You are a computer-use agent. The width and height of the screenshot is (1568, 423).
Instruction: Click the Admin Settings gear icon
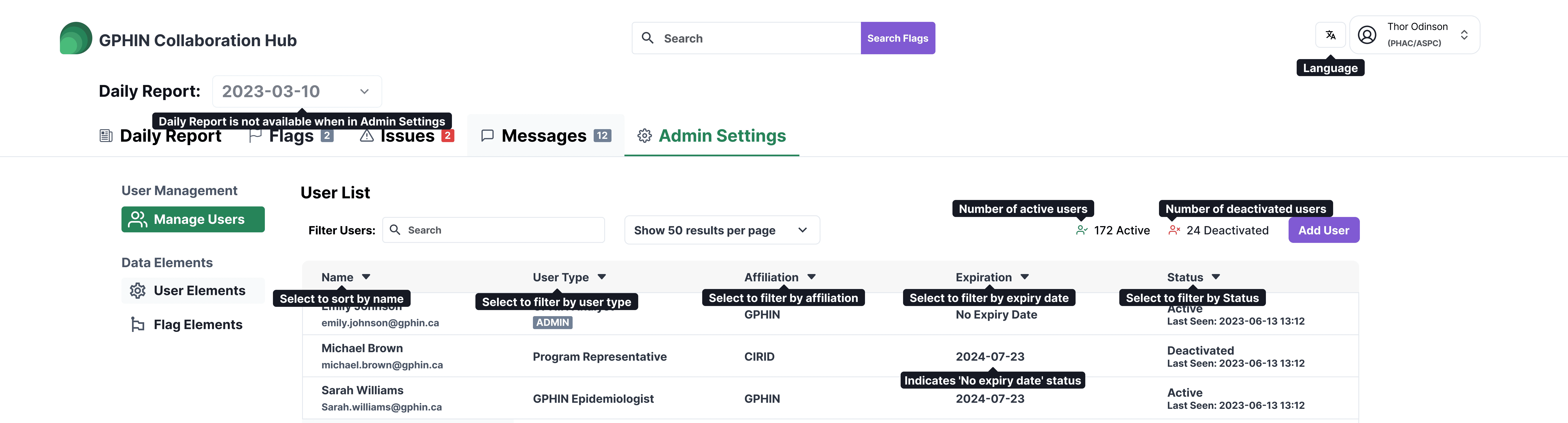tap(644, 136)
